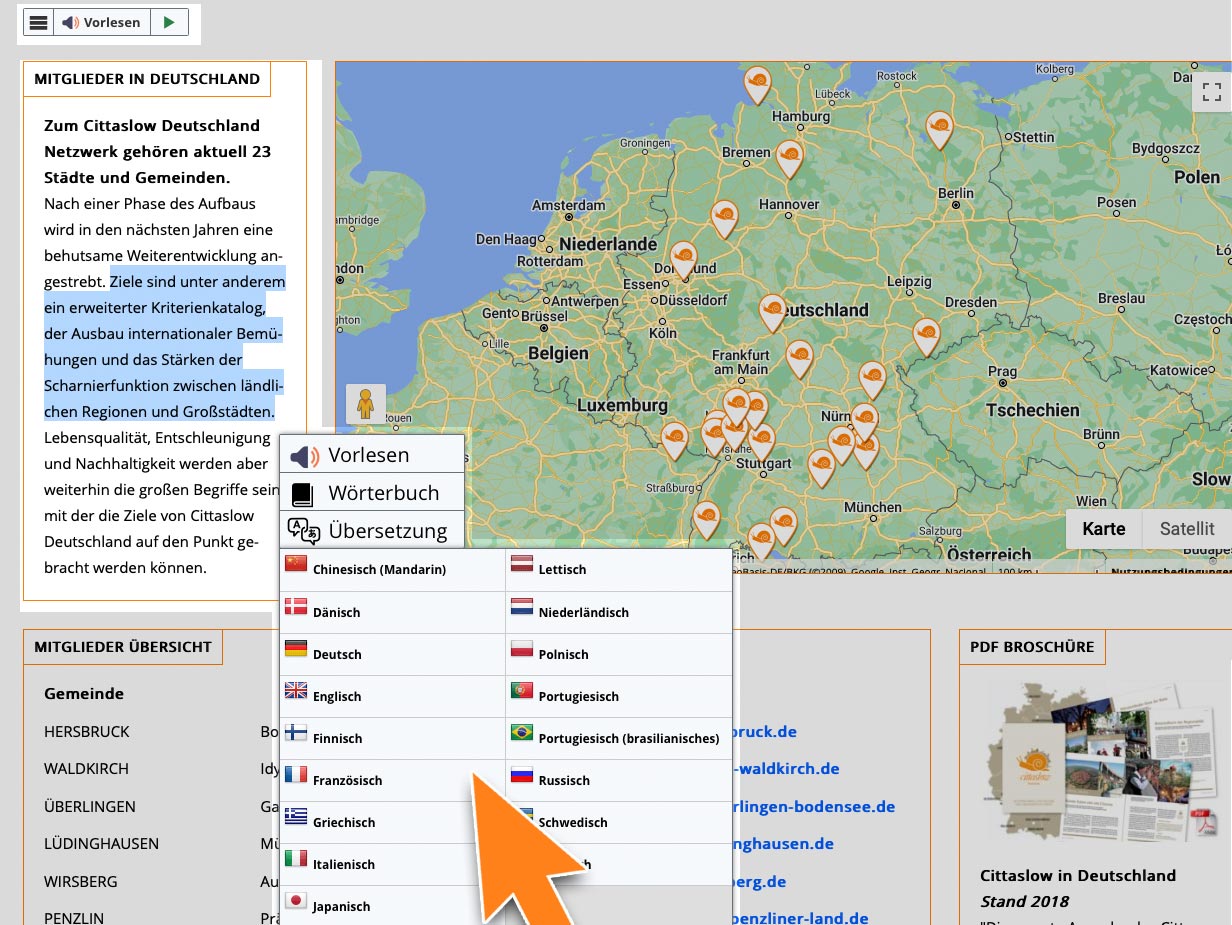Click the Nutzungsbedingungen link on the map

tap(1170, 572)
